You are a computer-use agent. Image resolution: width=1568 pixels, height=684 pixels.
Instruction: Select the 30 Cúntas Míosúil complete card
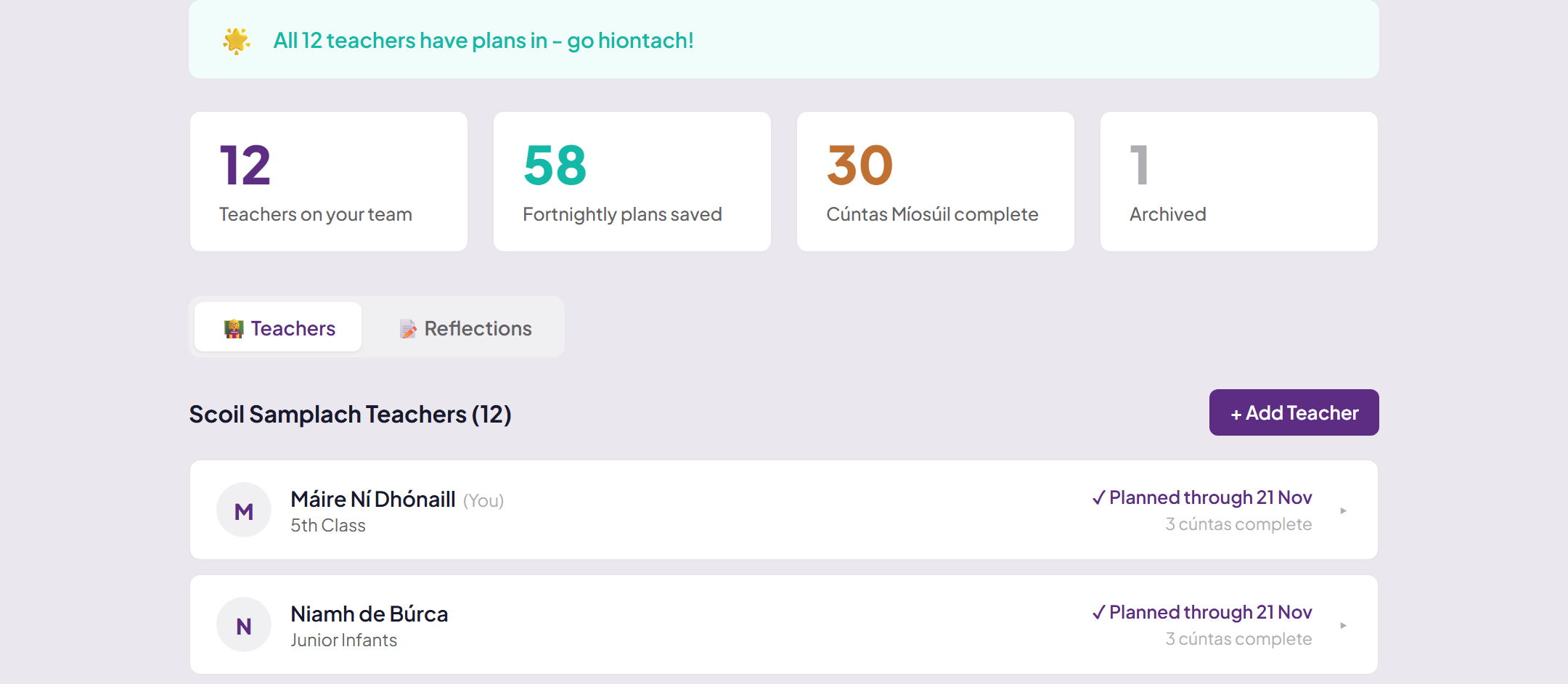(936, 182)
